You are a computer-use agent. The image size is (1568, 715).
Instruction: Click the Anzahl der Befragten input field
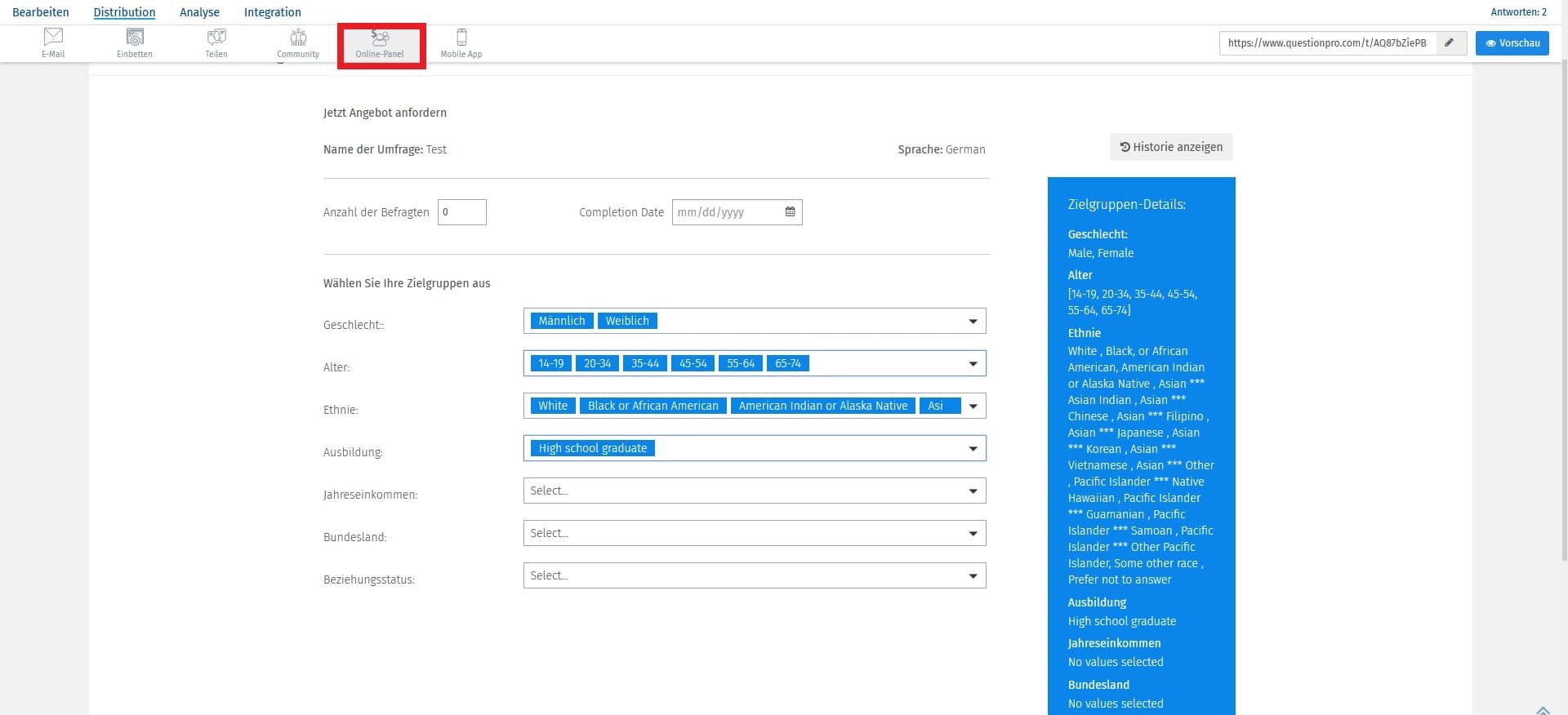462,212
